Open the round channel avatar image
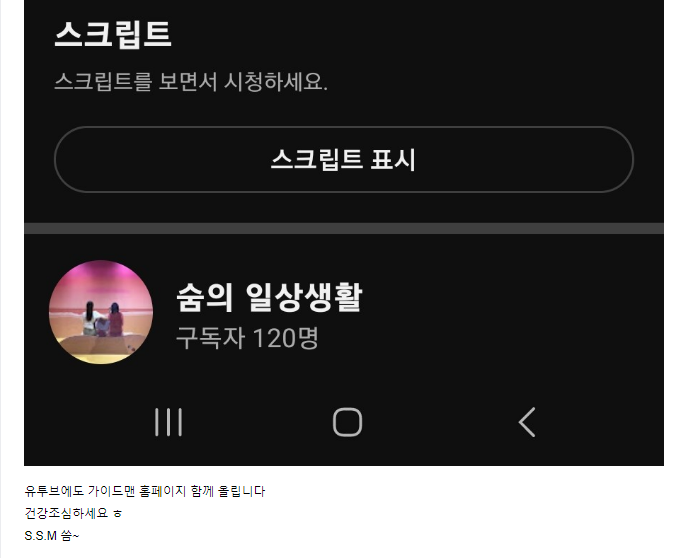Screen dimensions: 677x558 101,312
